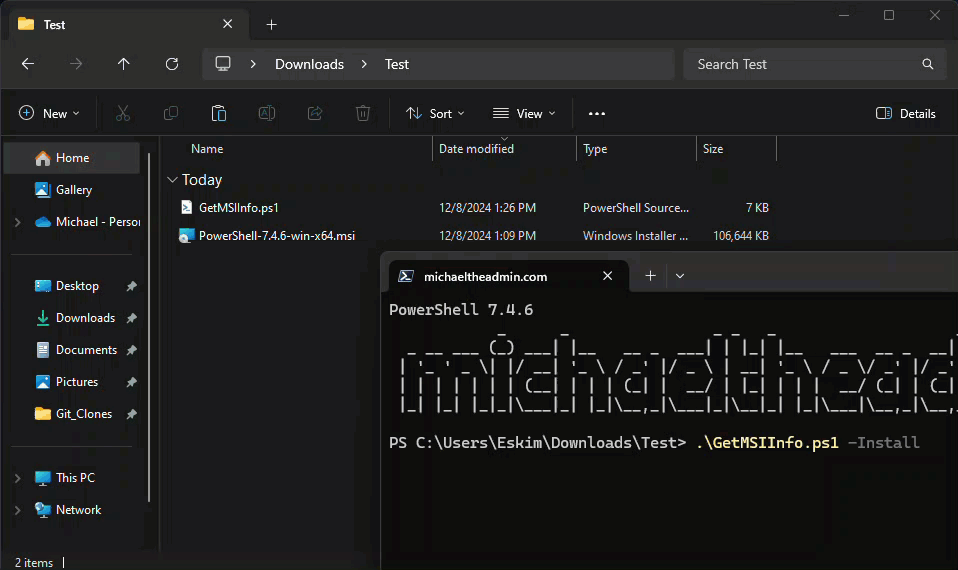Toggle the Details pane
Viewport: 958px width, 570px height.
905,114
